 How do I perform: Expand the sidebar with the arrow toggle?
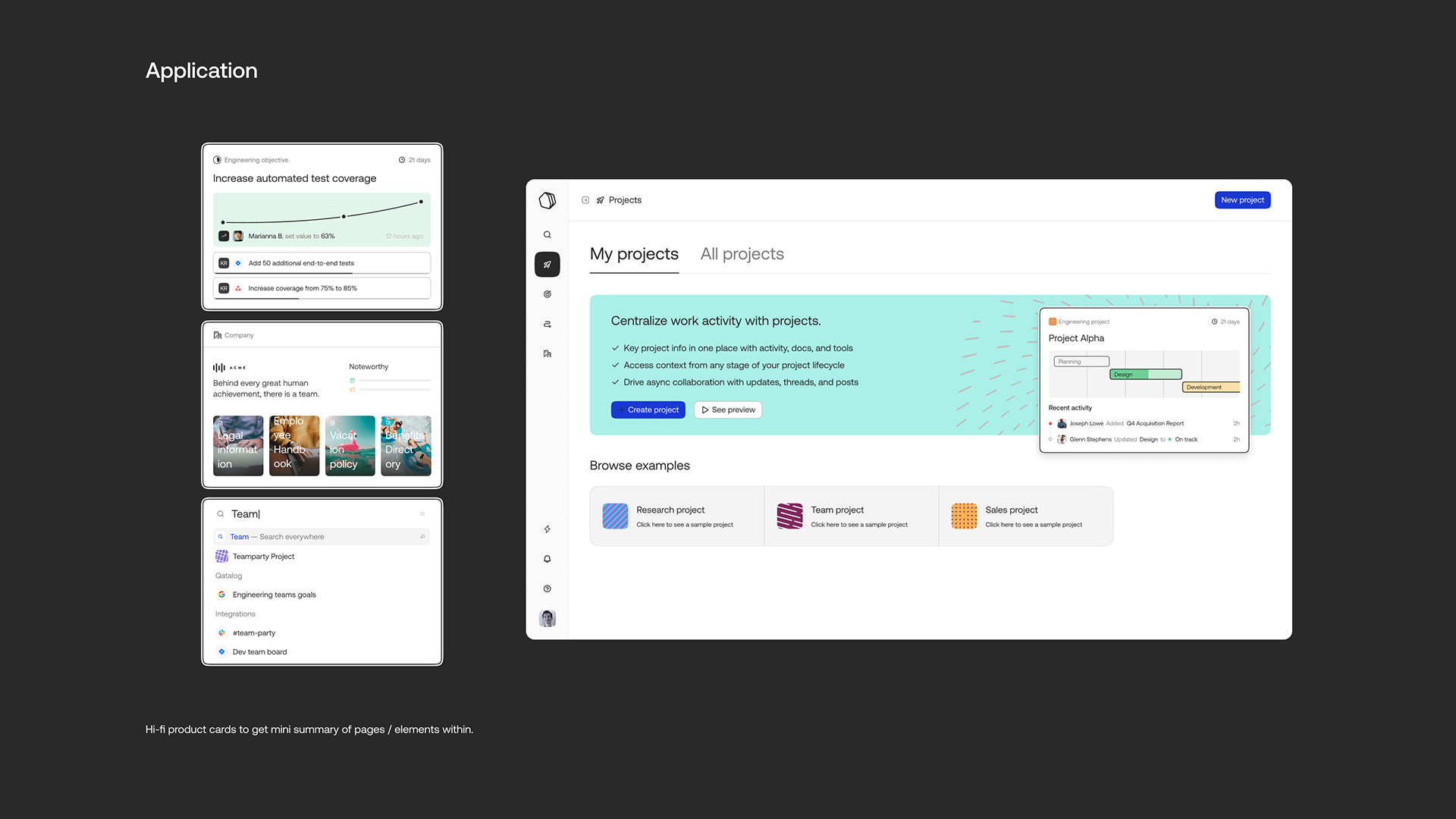pyautogui.click(x=585, y=200)
